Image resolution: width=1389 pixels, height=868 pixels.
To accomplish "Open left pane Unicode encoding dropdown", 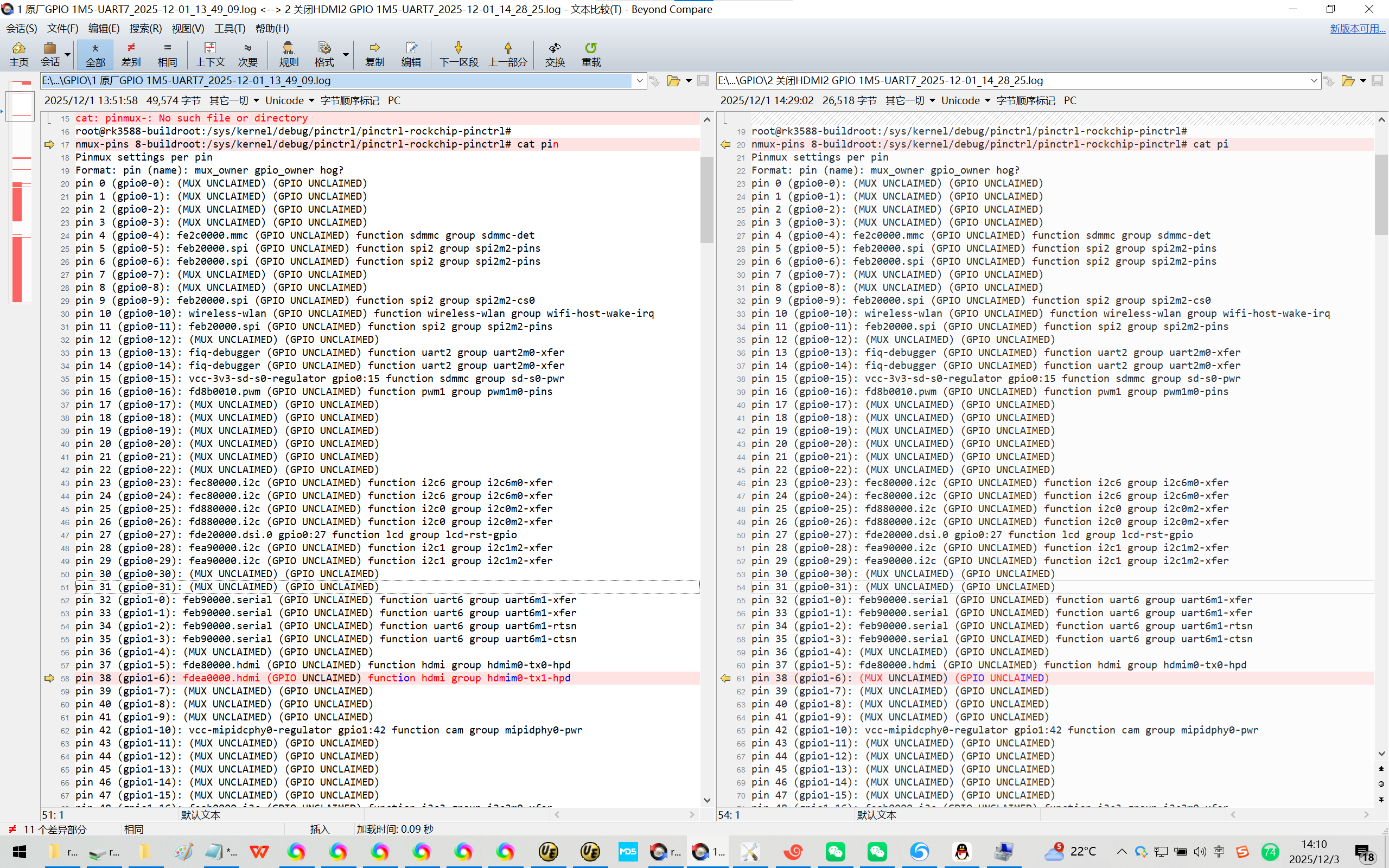I will coord(289,100).
